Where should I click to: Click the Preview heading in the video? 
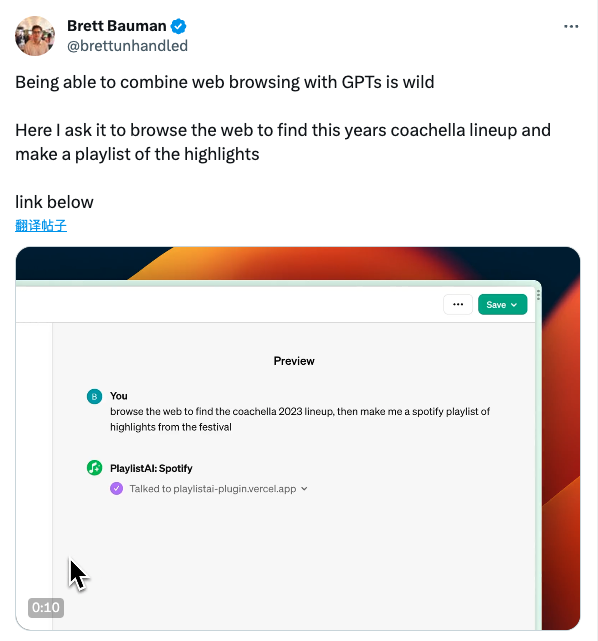pyautogui.click(x=294, y=361)
